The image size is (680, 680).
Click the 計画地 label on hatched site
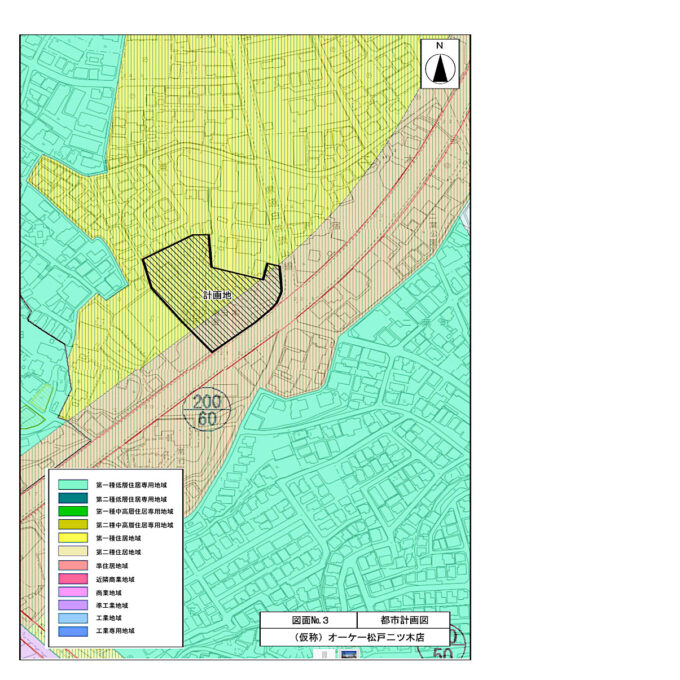coord(218,295)
